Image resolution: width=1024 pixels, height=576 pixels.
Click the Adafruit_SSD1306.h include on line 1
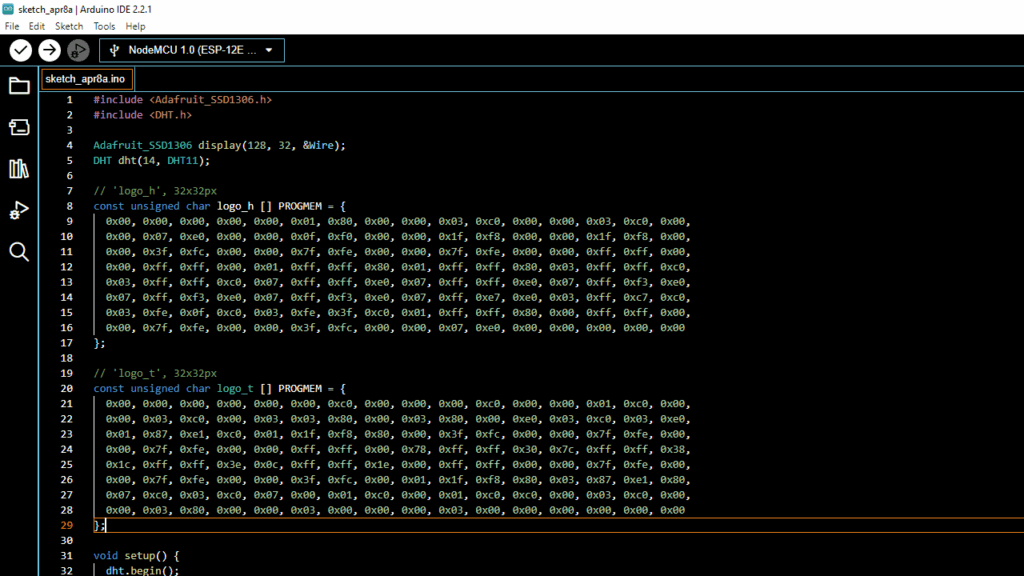coord(210,100)
